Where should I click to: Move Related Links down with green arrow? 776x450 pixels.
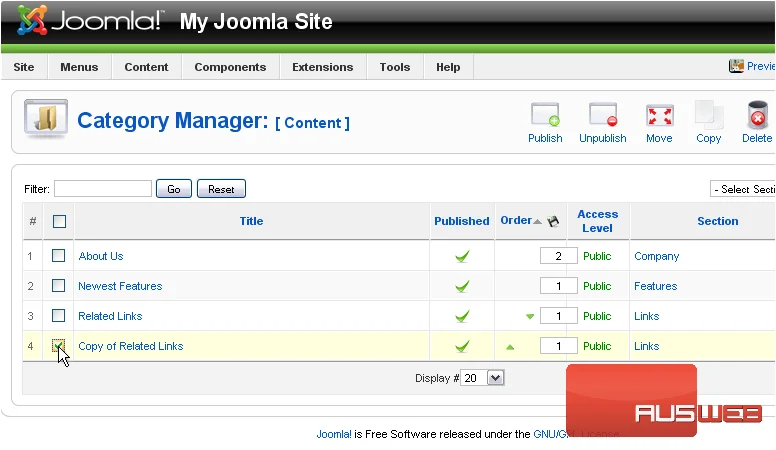[530, 316]
